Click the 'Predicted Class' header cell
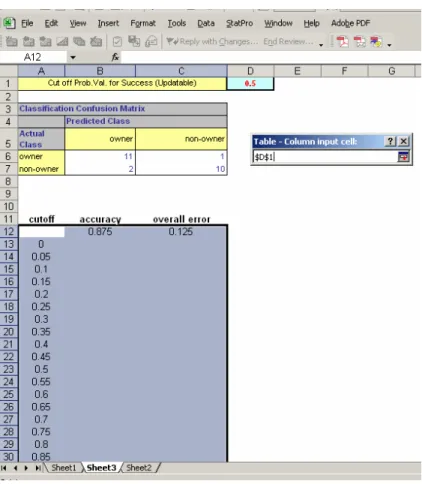The width and height of the screenshot is (422, 484). 146,121
